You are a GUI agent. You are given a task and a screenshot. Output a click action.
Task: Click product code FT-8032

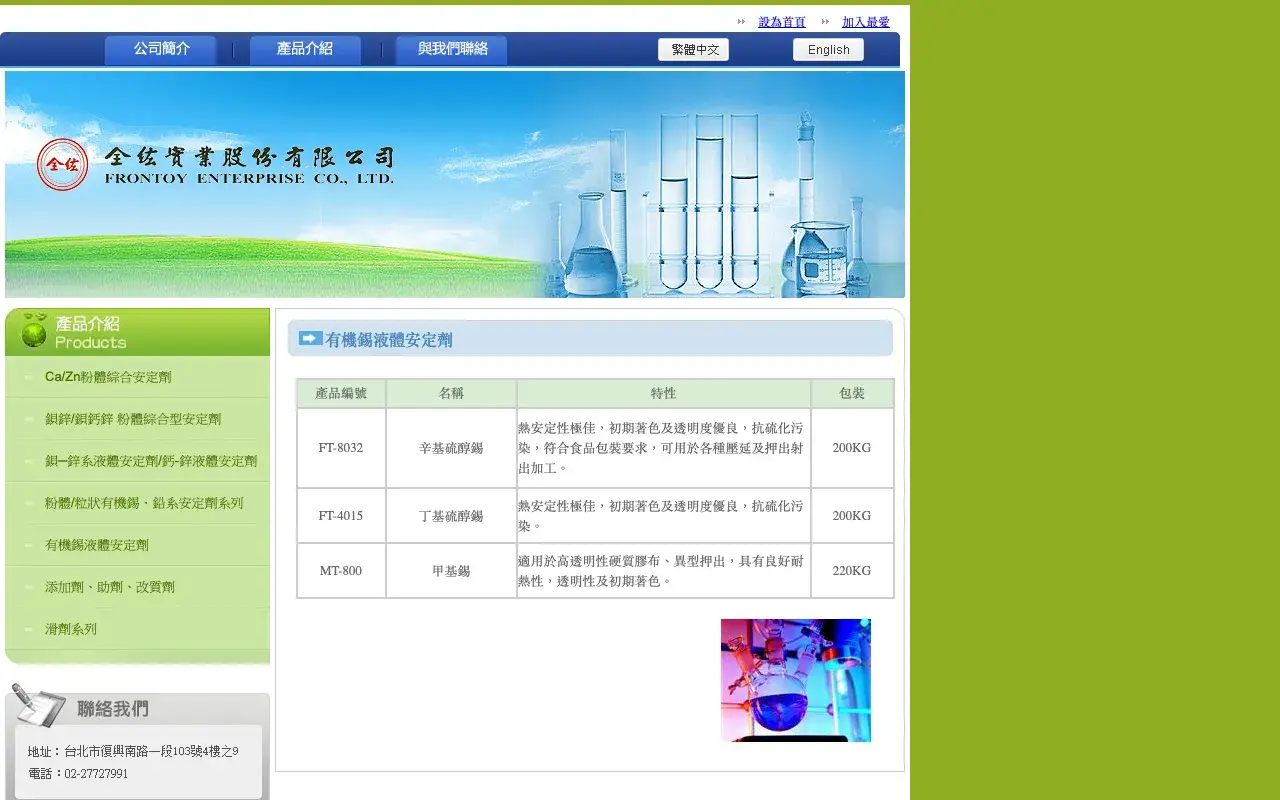[341, 448]
